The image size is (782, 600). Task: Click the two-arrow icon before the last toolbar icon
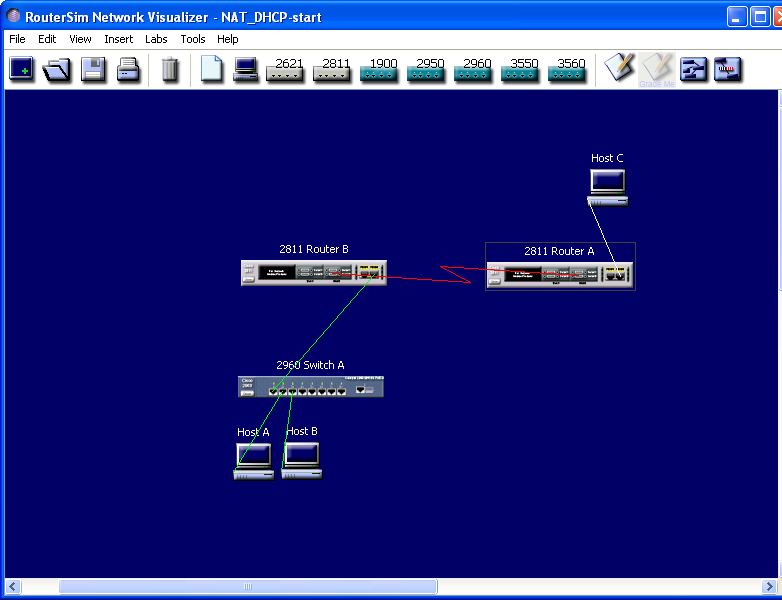pyautogui.click(x=694, y=69)
